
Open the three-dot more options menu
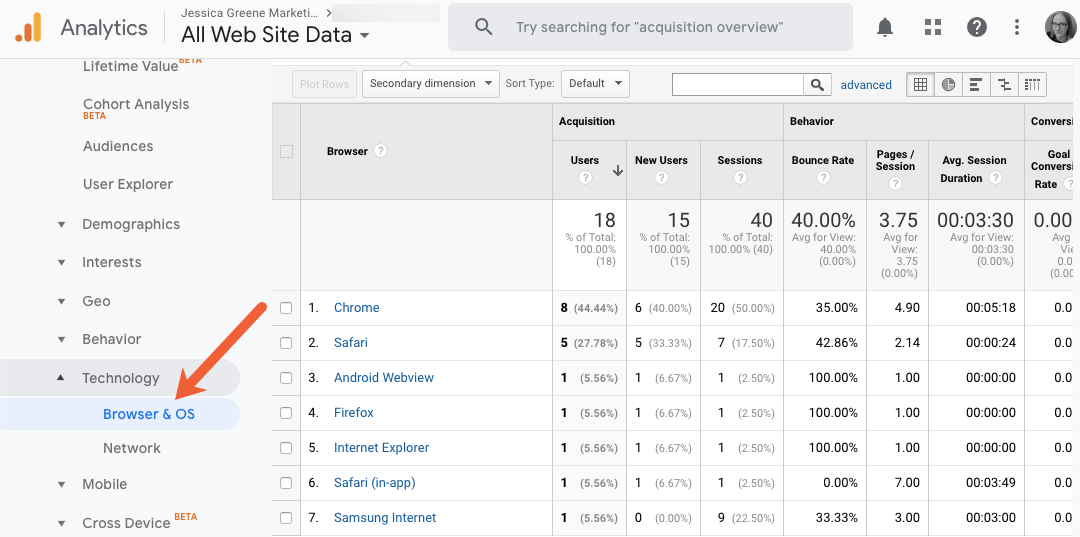1017,27
